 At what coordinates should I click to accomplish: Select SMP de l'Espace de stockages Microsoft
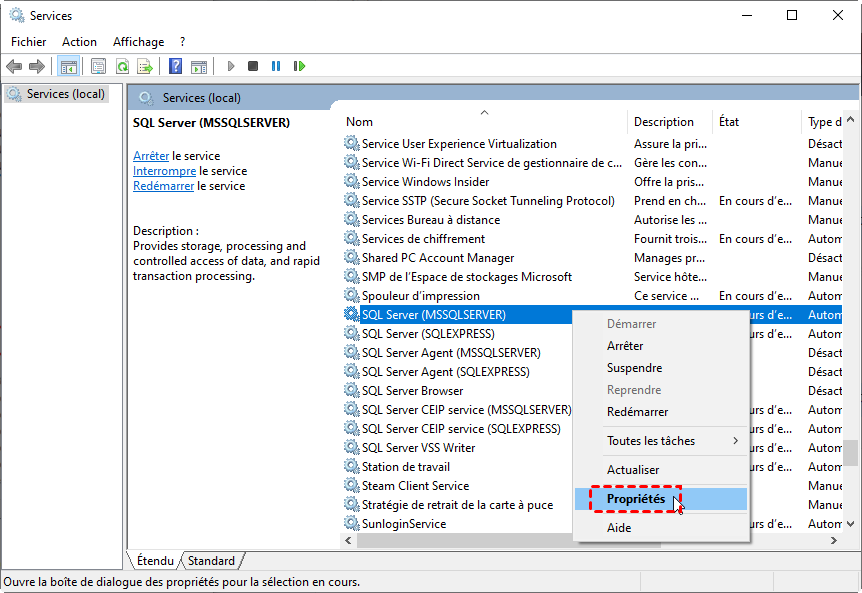593,276
